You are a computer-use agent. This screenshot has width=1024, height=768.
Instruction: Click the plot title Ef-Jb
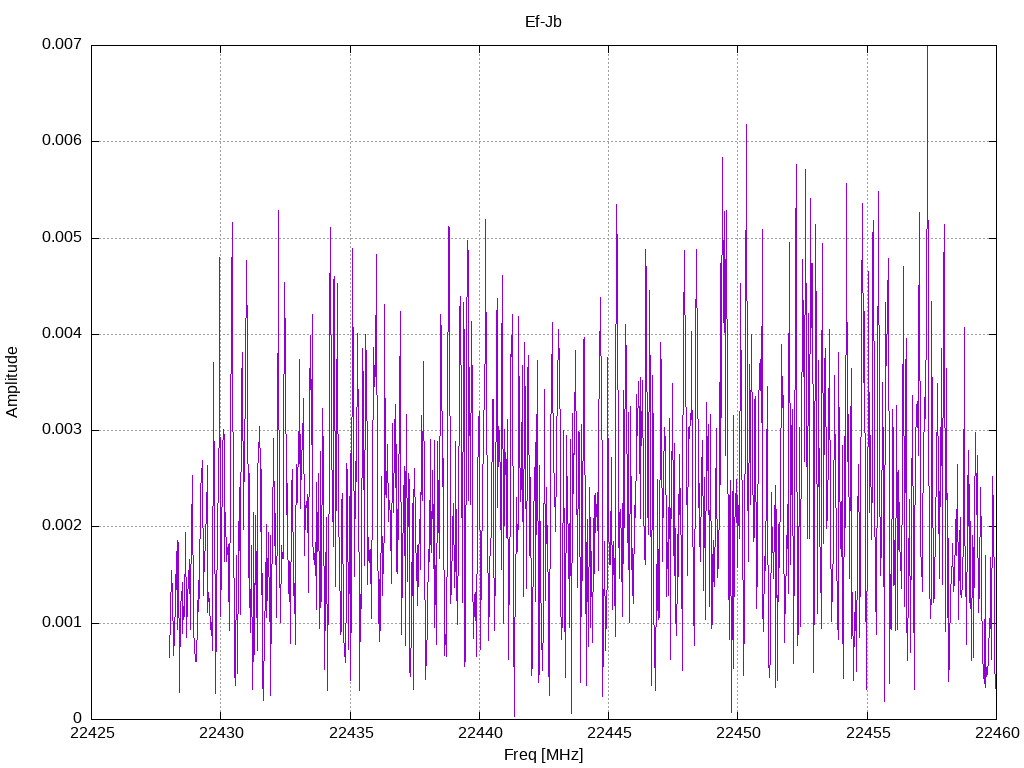[543, 22]
